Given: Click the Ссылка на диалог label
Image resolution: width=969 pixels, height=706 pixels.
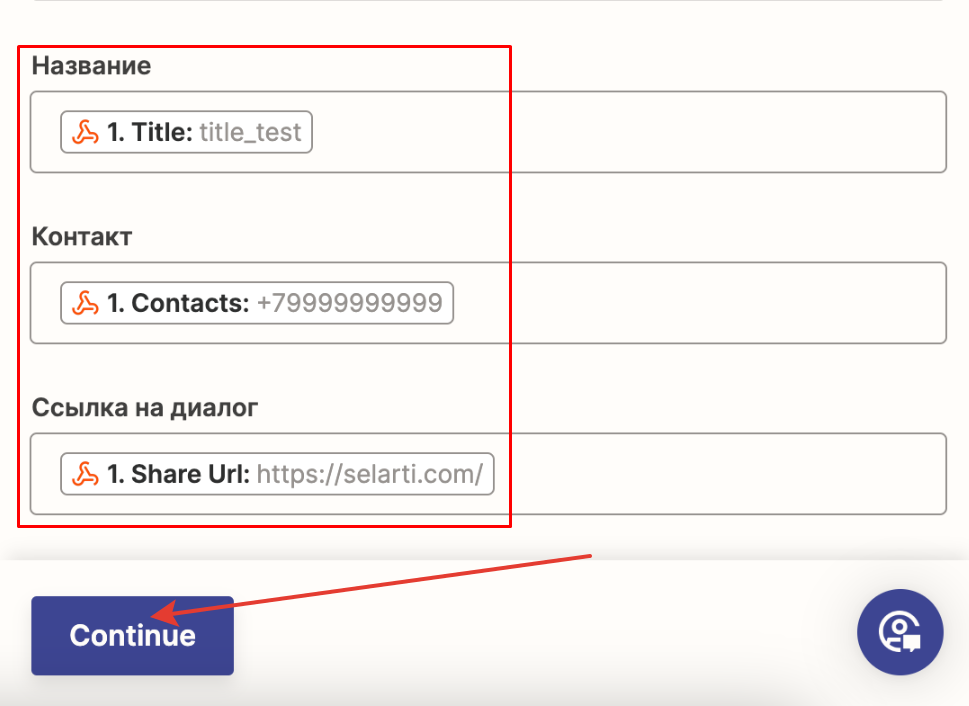Looking at the screenshot, I should coord(145,408).
